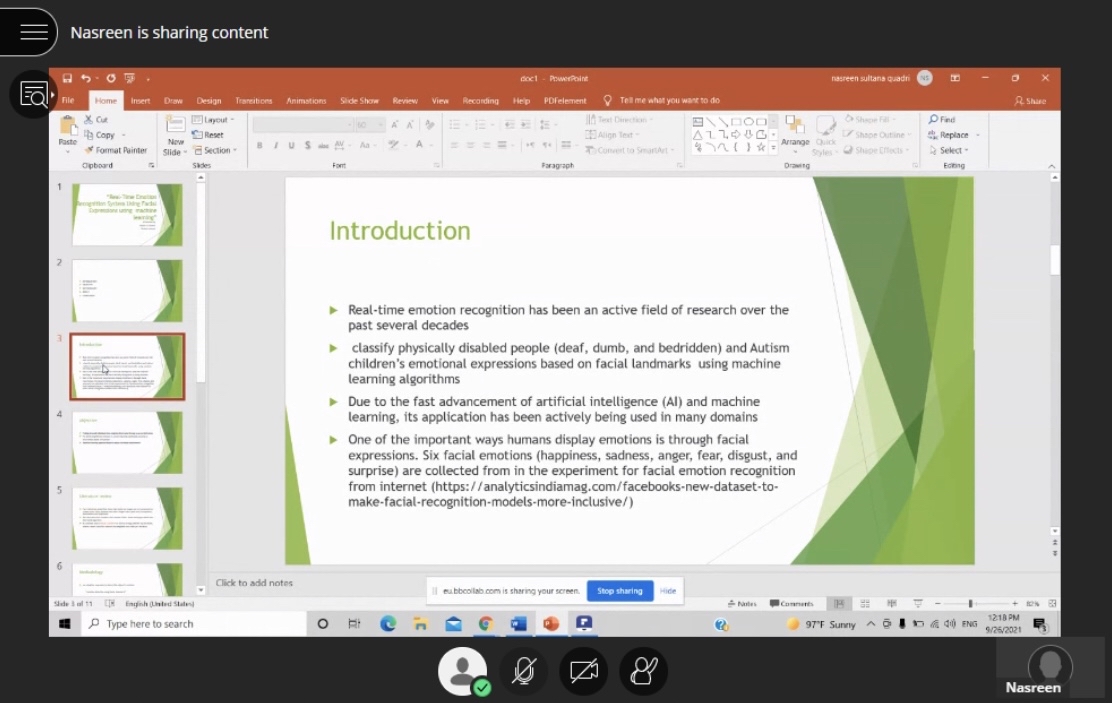Select slide 4 thumbnail in slide pane
Image resolution: width=1112 pixels, height=703 pixels.
click(127, 443)
